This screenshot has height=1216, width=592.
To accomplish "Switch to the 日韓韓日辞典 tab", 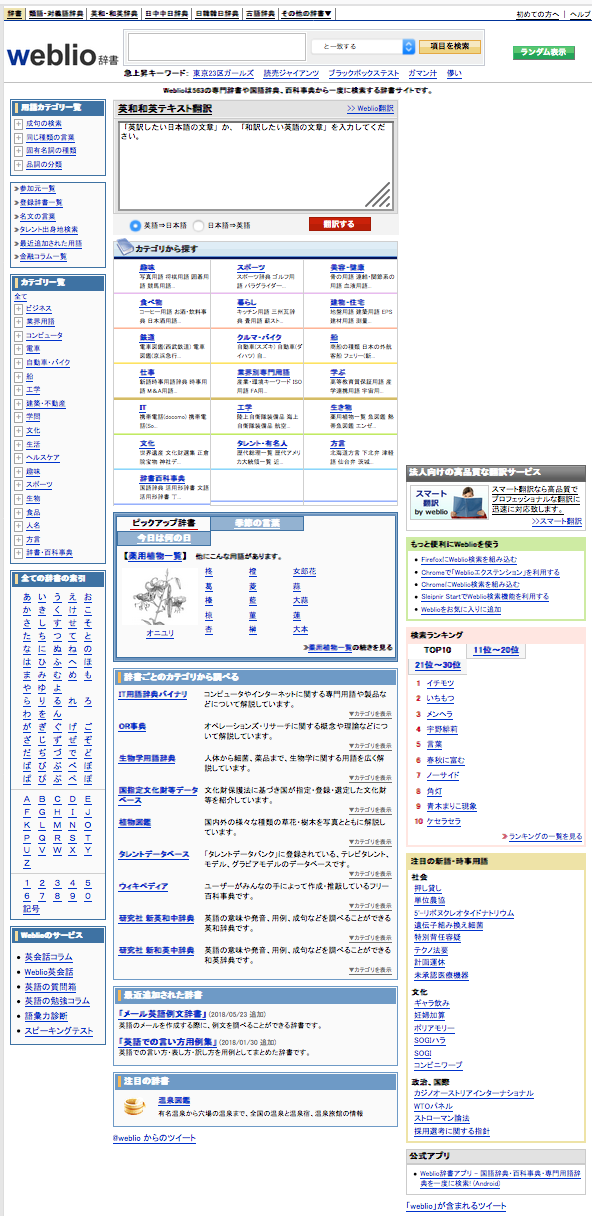I will (217, 14).
